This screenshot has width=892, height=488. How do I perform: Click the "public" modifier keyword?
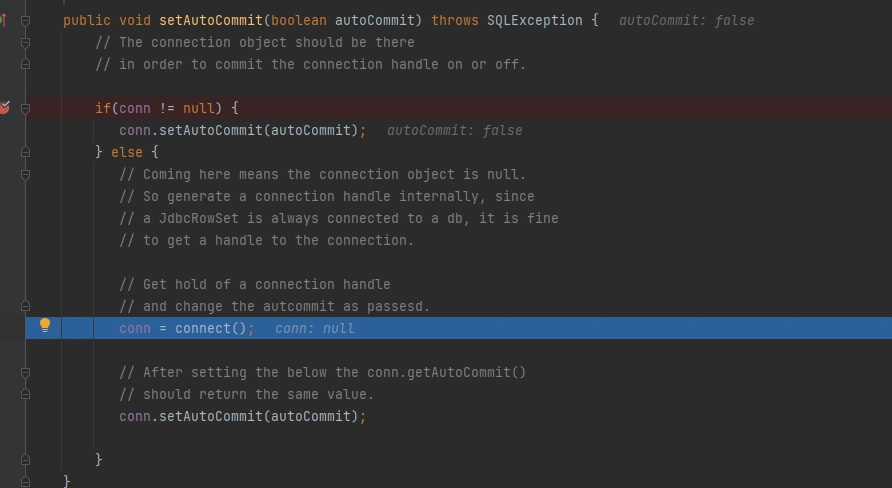pos(86,20)
